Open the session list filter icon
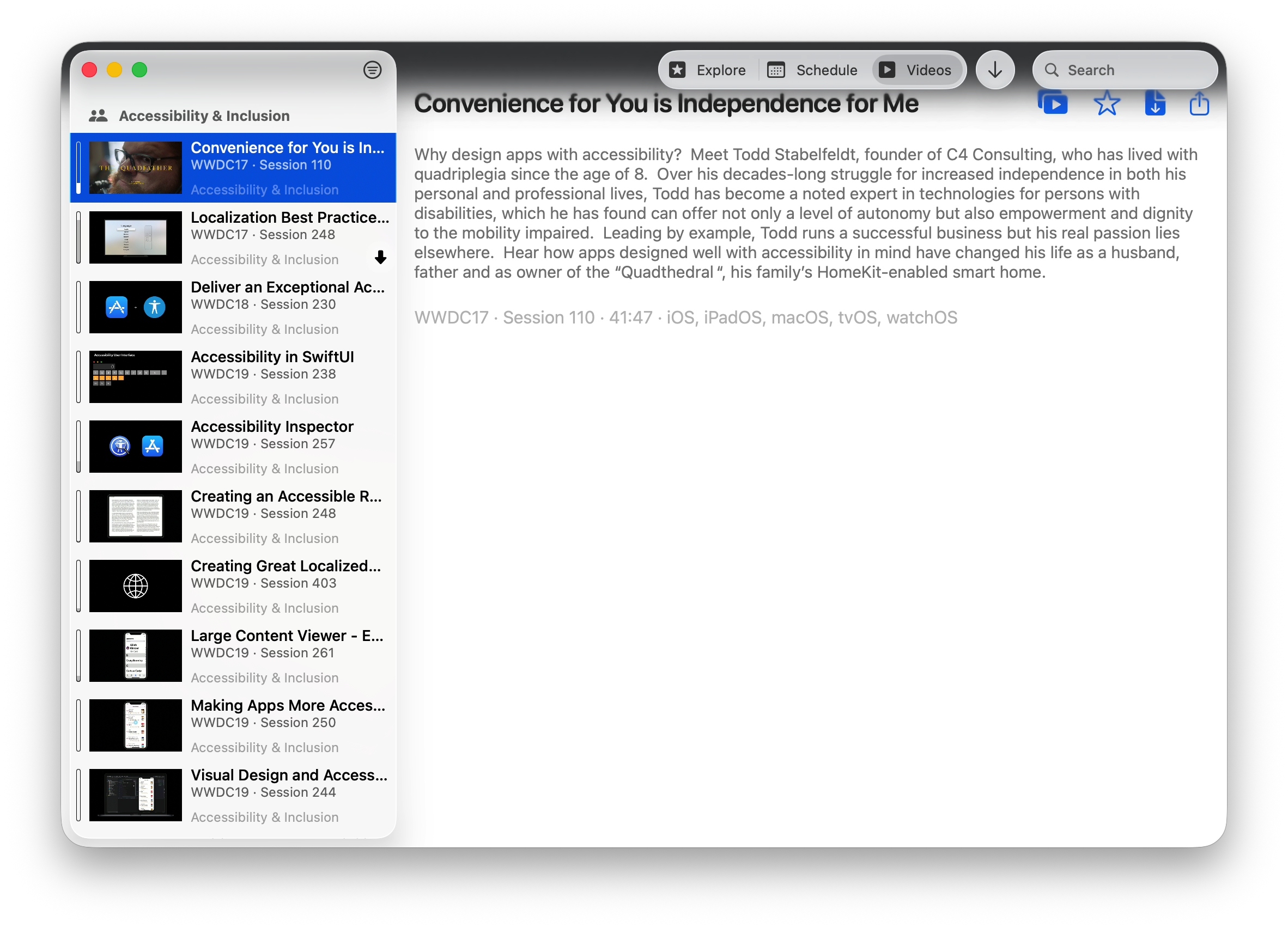The height and width of the screenshot is (928, 1288). click(x=372, y=70)
